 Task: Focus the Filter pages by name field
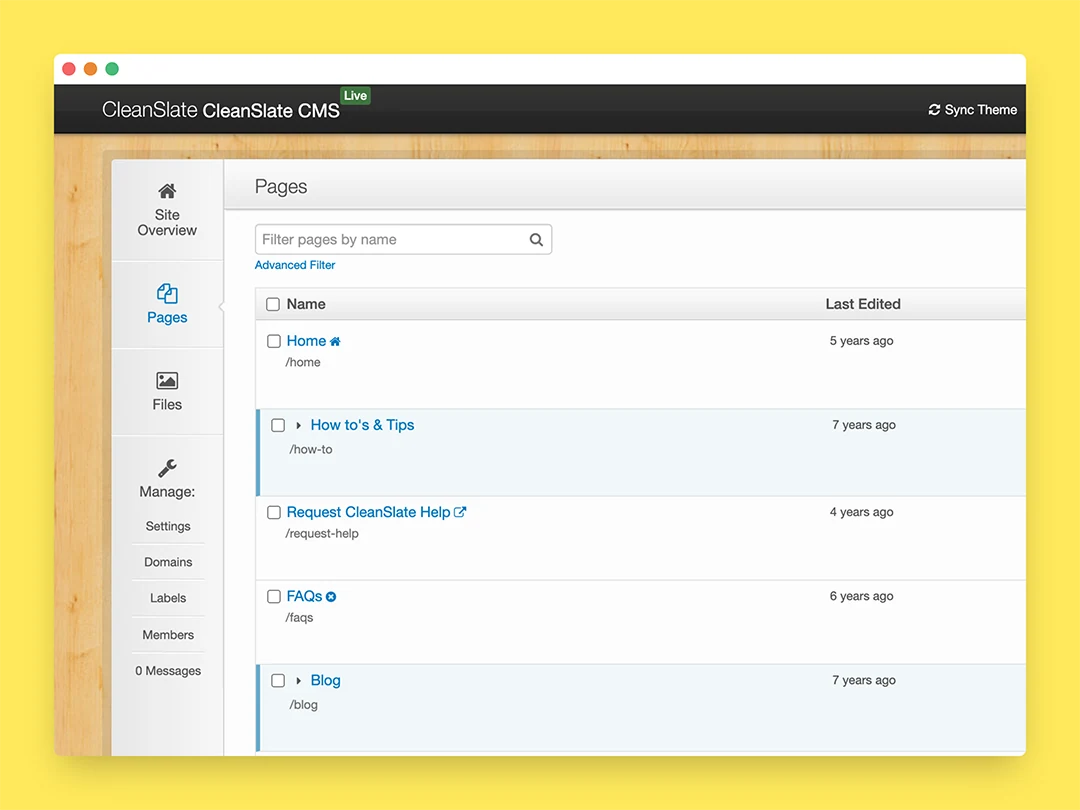403,239
